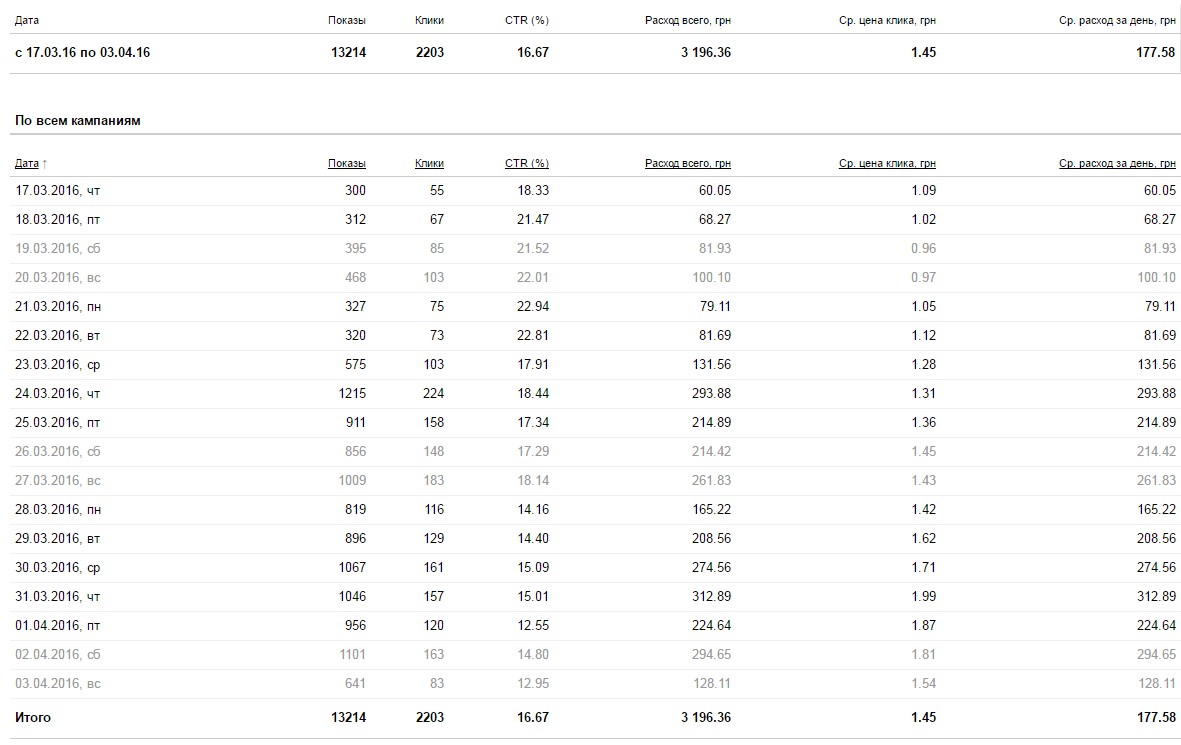
Task: Sort the table by Клики column
Action: [429, 164]
